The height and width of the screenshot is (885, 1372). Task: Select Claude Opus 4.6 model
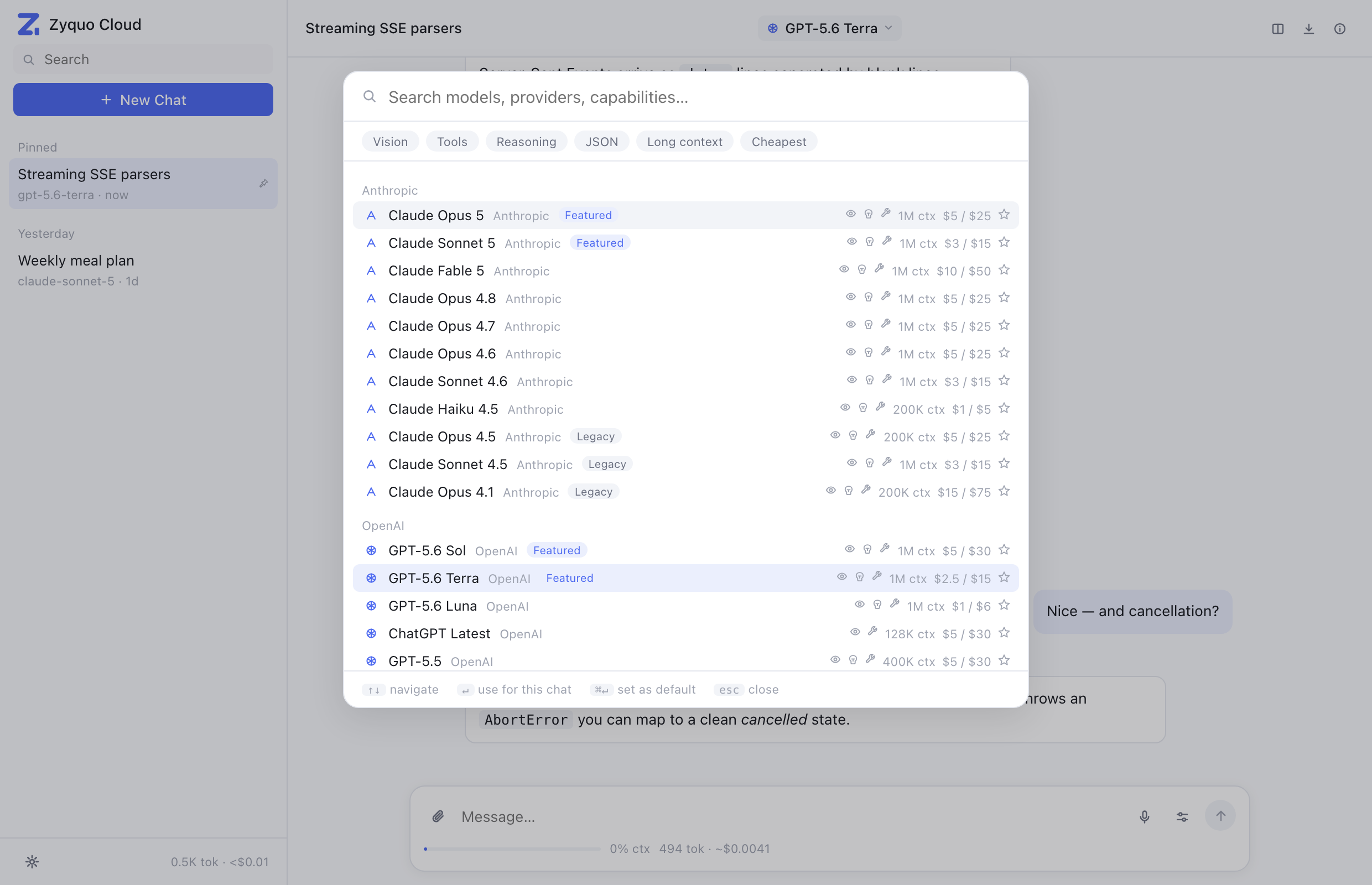[x=685, y=354]
